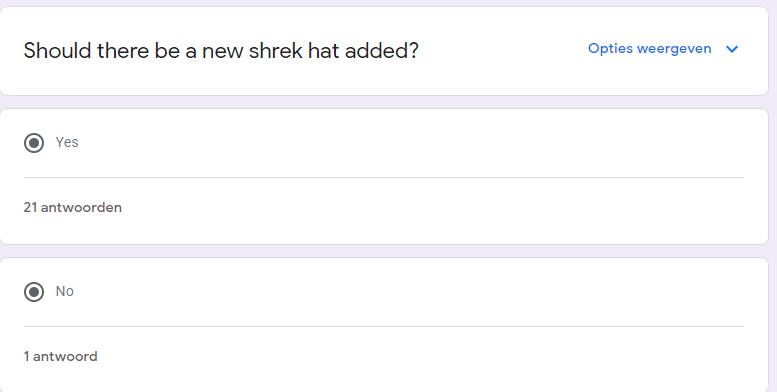Click the filled dot inside Yes radio
This screenshot has height=392, width=777.
(x=34, y=143)
